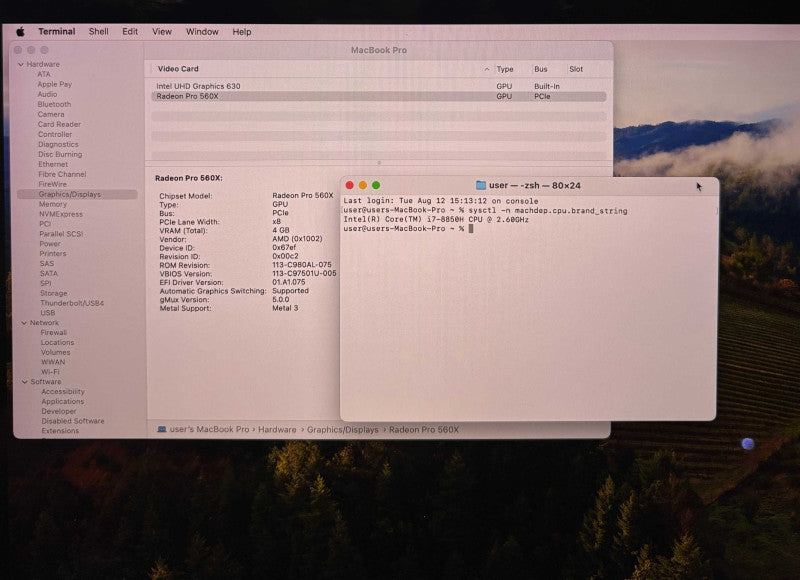Screen dimensions: 800x580
Task: Select Thunderbolt/USB4 in the sidebar
Action: pyautogui.click(x=72, y=303)
